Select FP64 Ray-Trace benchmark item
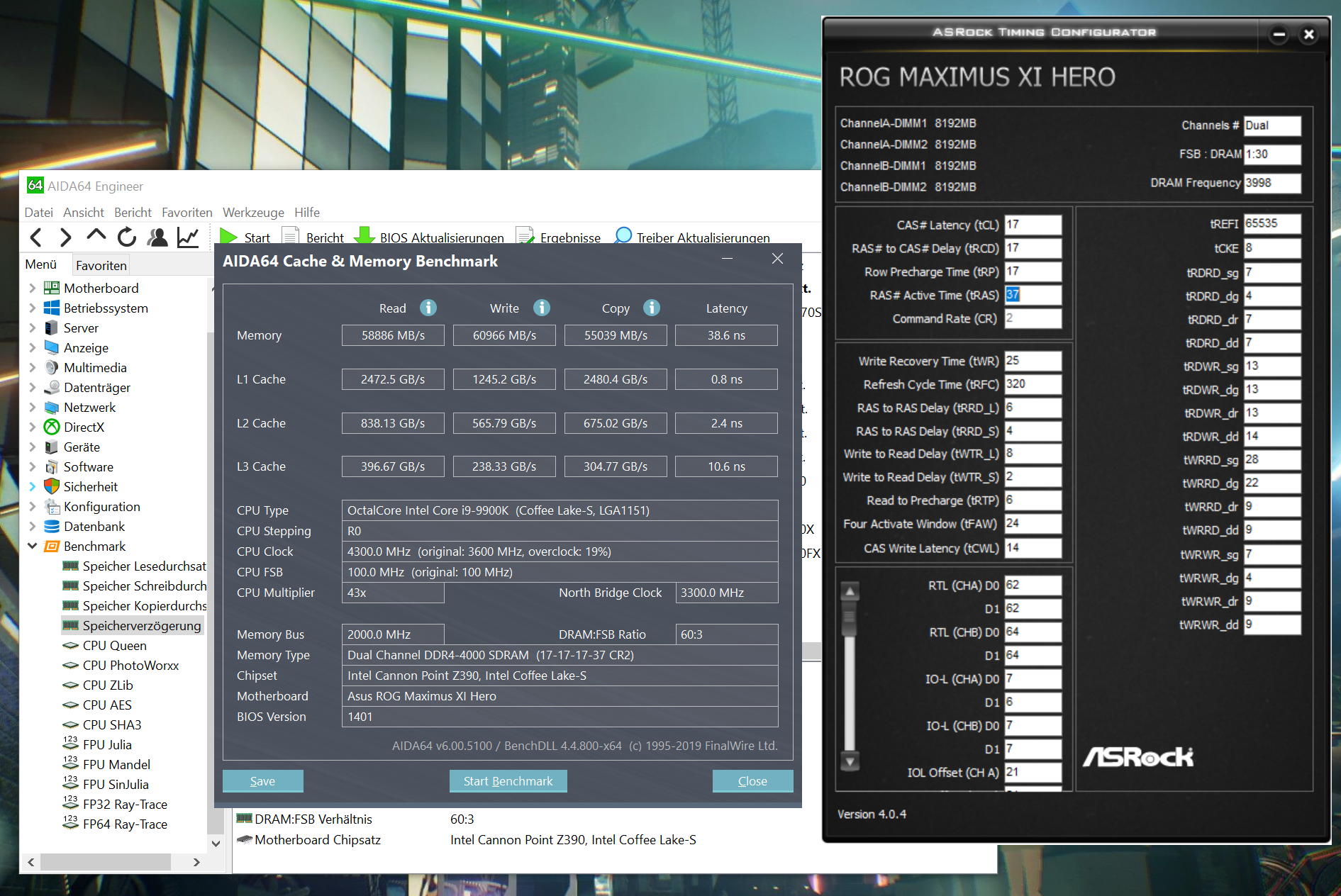 125,824
